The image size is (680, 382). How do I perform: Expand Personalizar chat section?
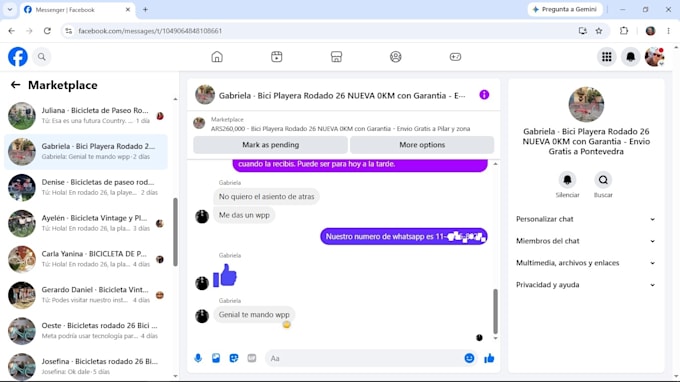[585, 219]
